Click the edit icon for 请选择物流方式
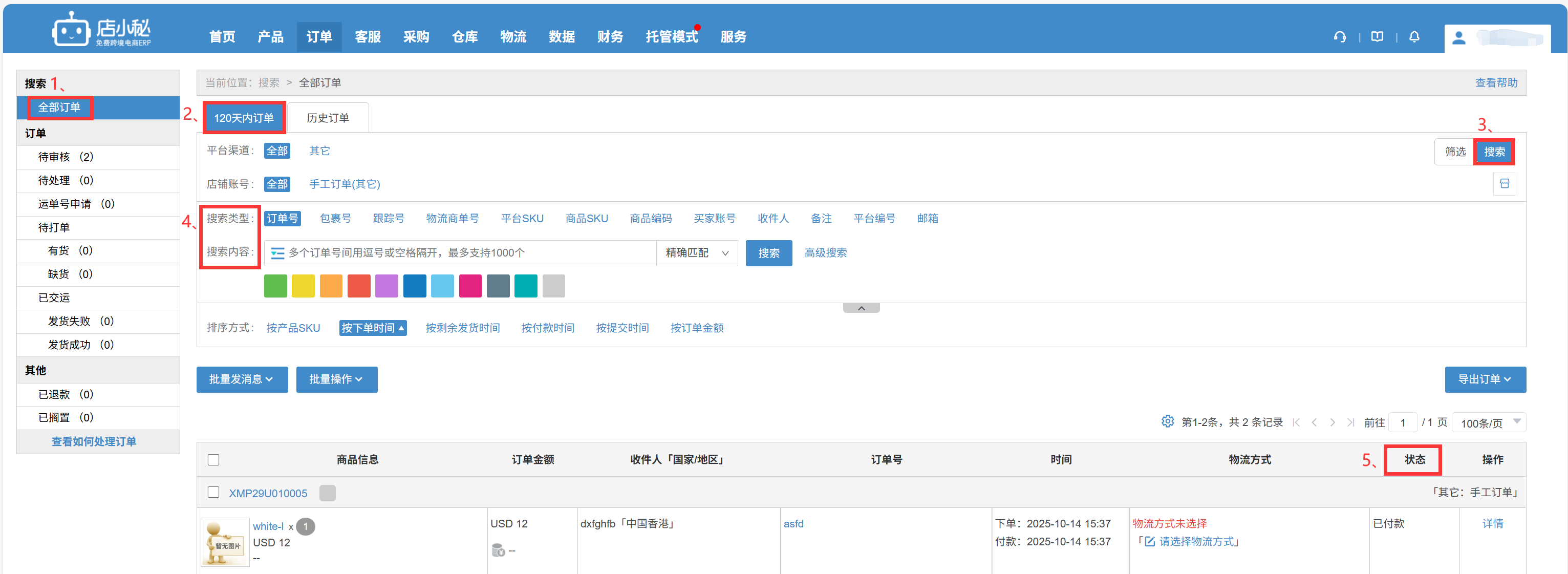 [1149, 542]
